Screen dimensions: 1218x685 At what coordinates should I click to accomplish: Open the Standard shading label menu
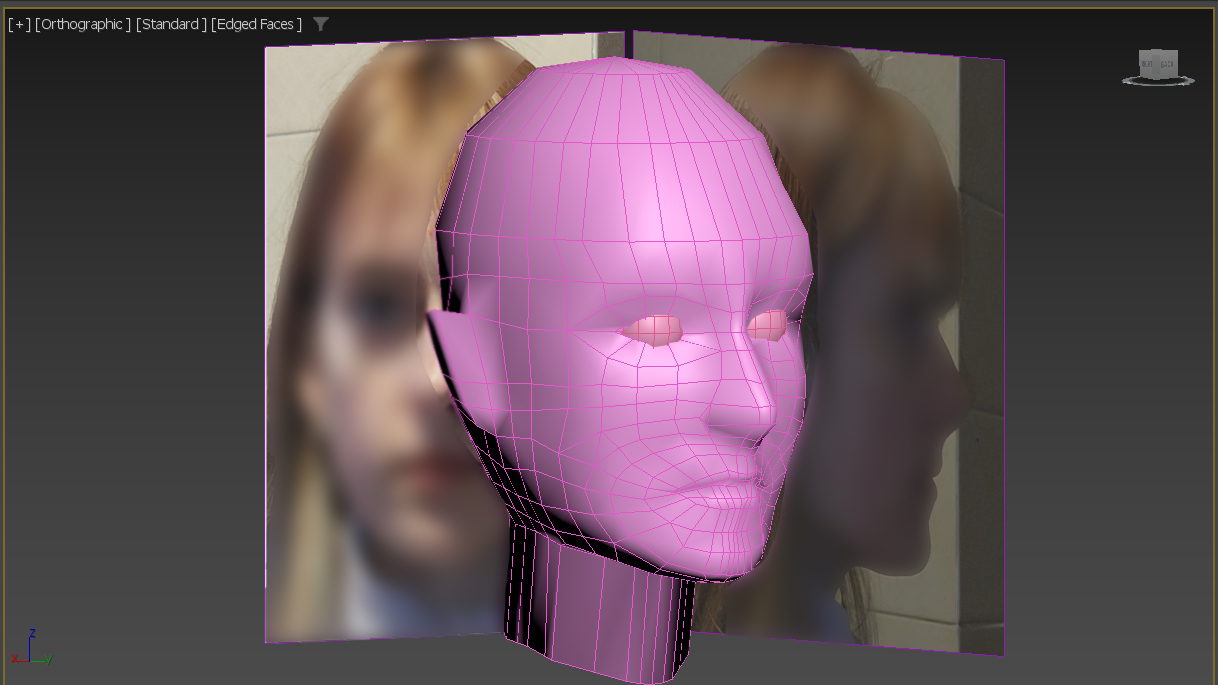click(x=171, y=24)
